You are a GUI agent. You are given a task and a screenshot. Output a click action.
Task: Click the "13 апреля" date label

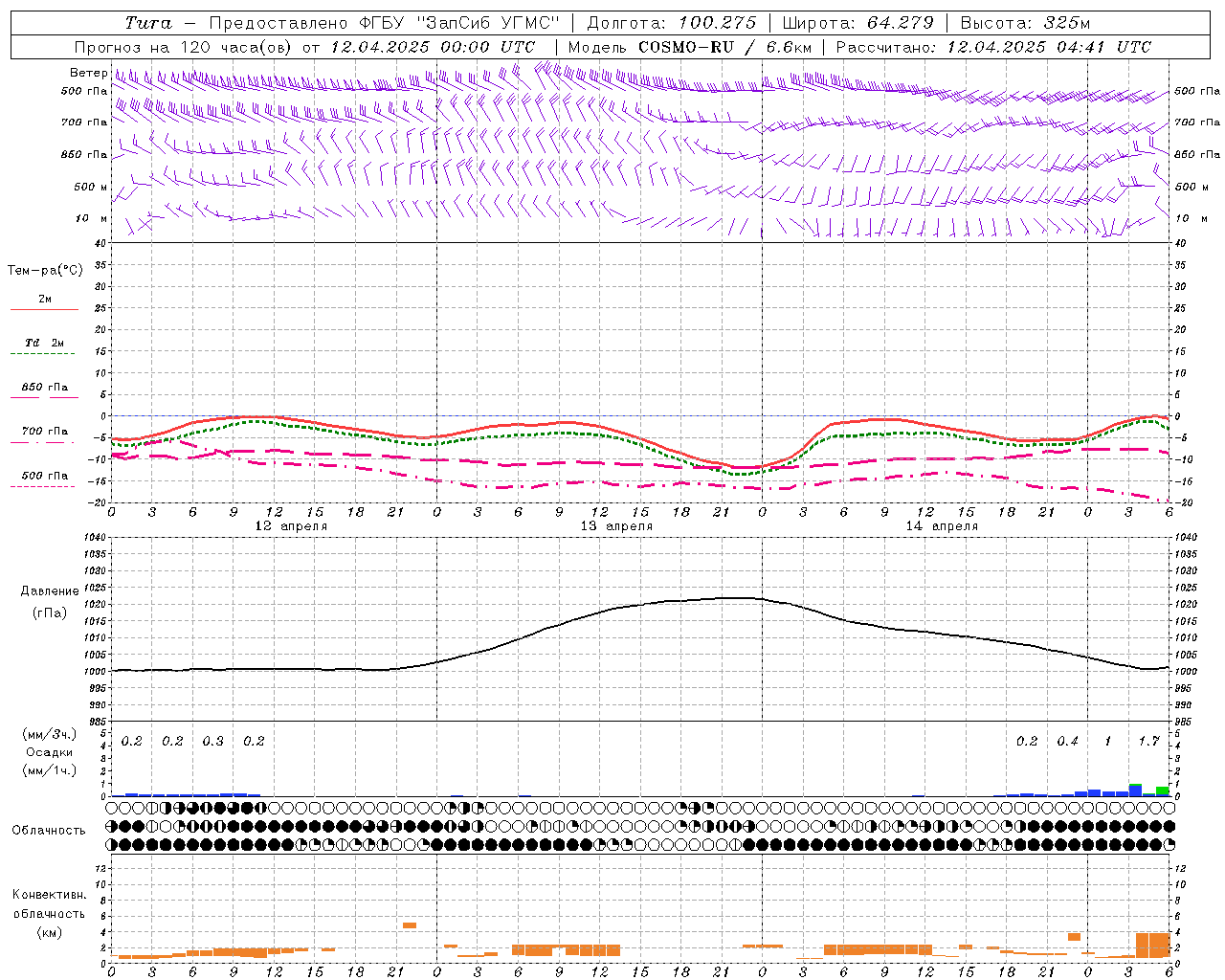[x=616, y=526]
